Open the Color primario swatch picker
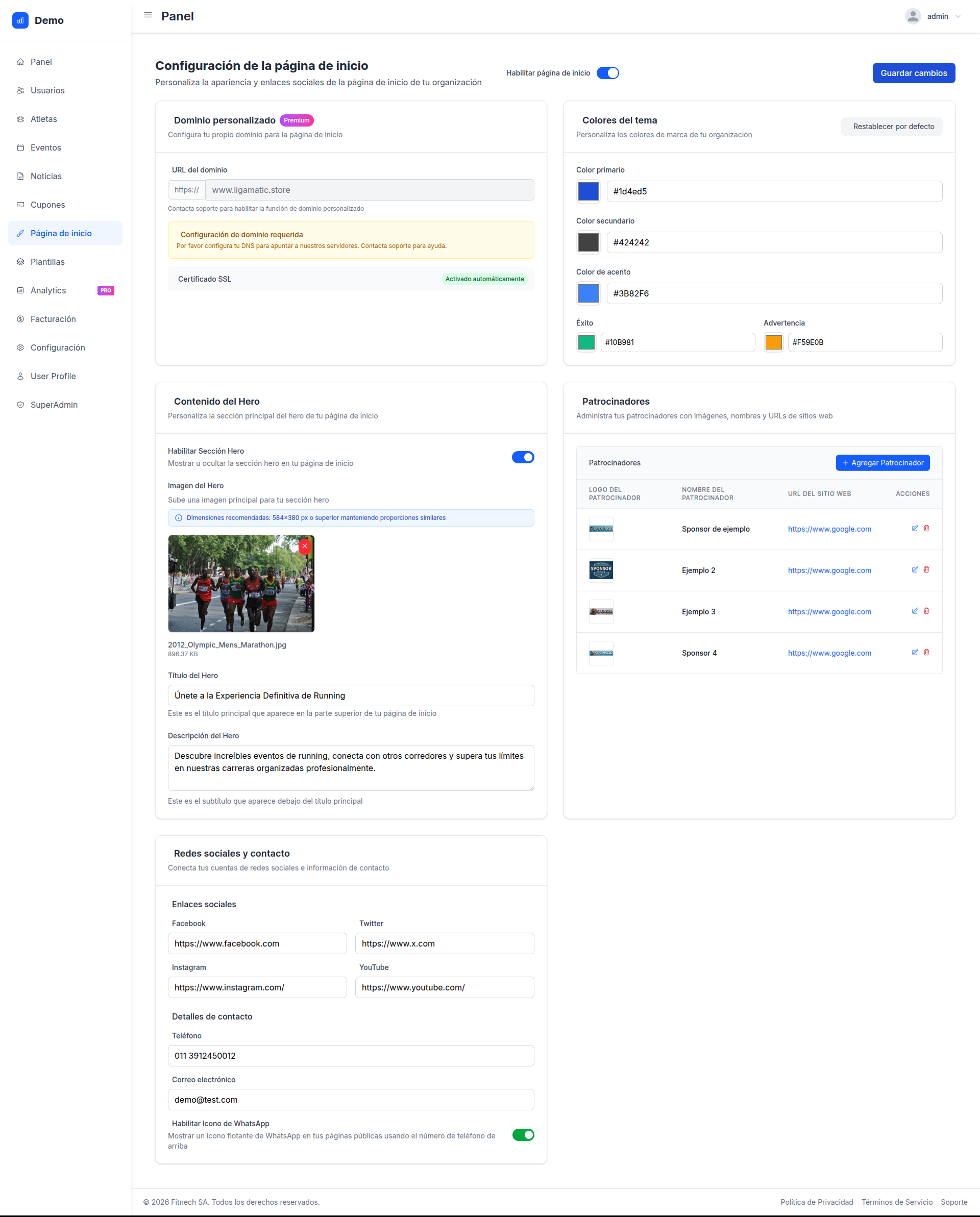The image size is (980, 1217). pos(588,191)
